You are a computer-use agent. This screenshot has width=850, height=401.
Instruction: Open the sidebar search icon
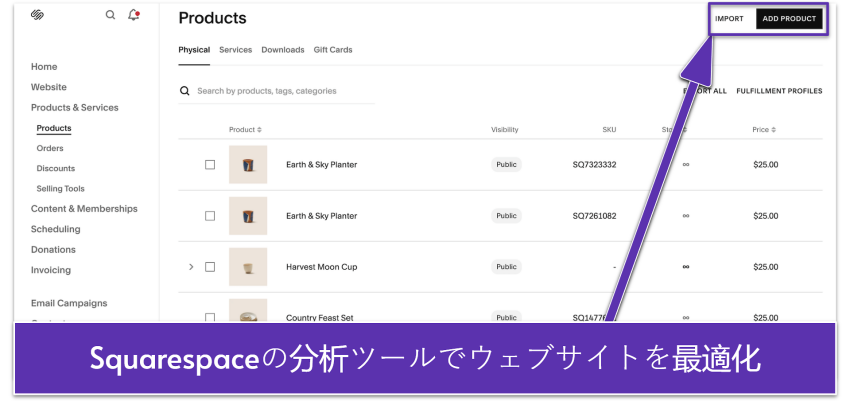[111, 15]
